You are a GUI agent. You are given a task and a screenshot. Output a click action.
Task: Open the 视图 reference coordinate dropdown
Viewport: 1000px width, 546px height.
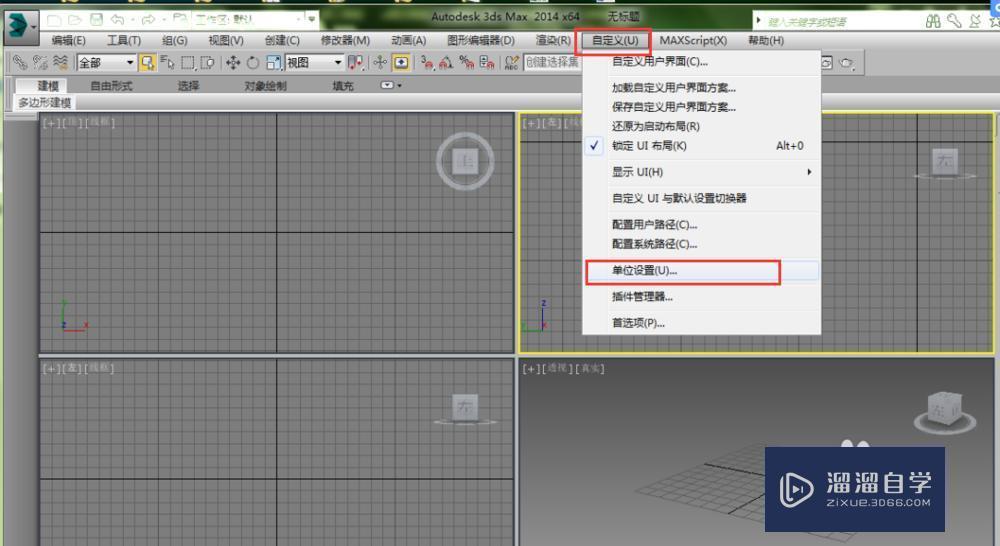point(314,63)
